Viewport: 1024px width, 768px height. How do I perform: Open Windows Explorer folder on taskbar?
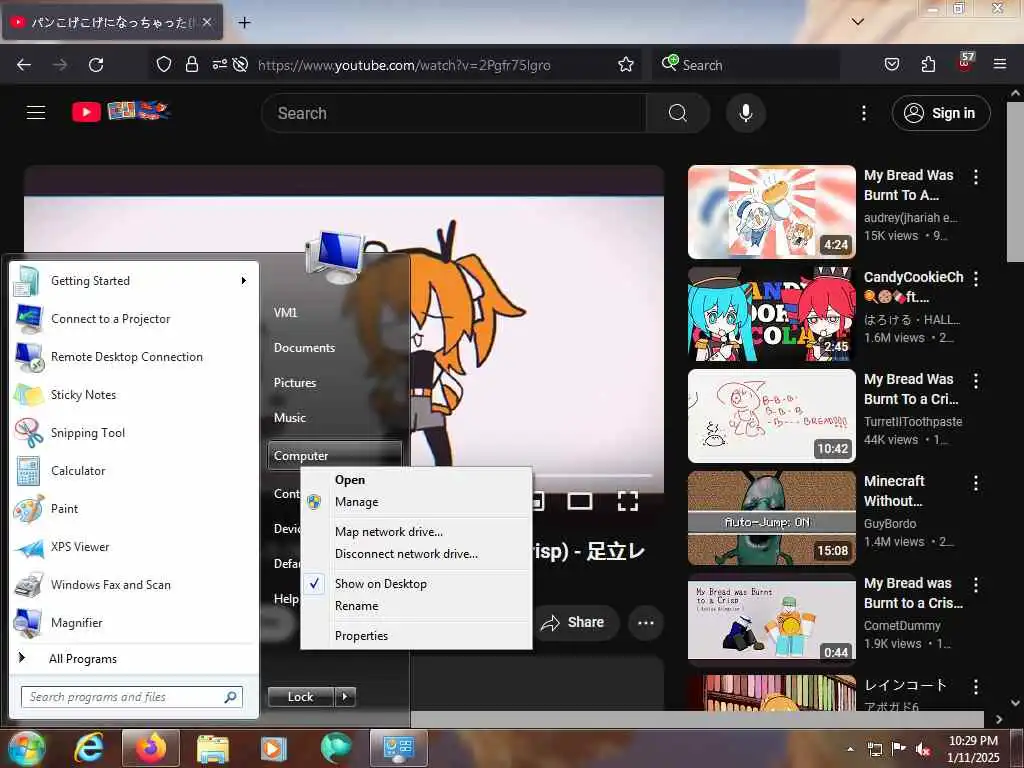[x=213, y=748]
